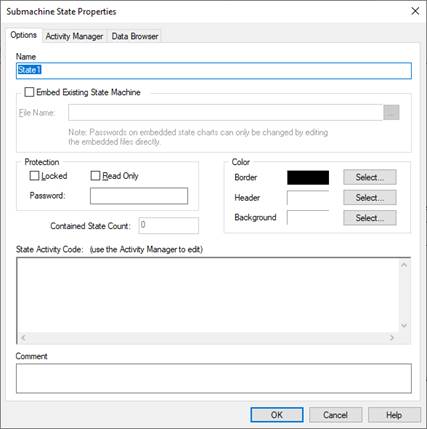This screenshot has height=429, width=427.
Task: Click the OK button
Action: point(277,415)
